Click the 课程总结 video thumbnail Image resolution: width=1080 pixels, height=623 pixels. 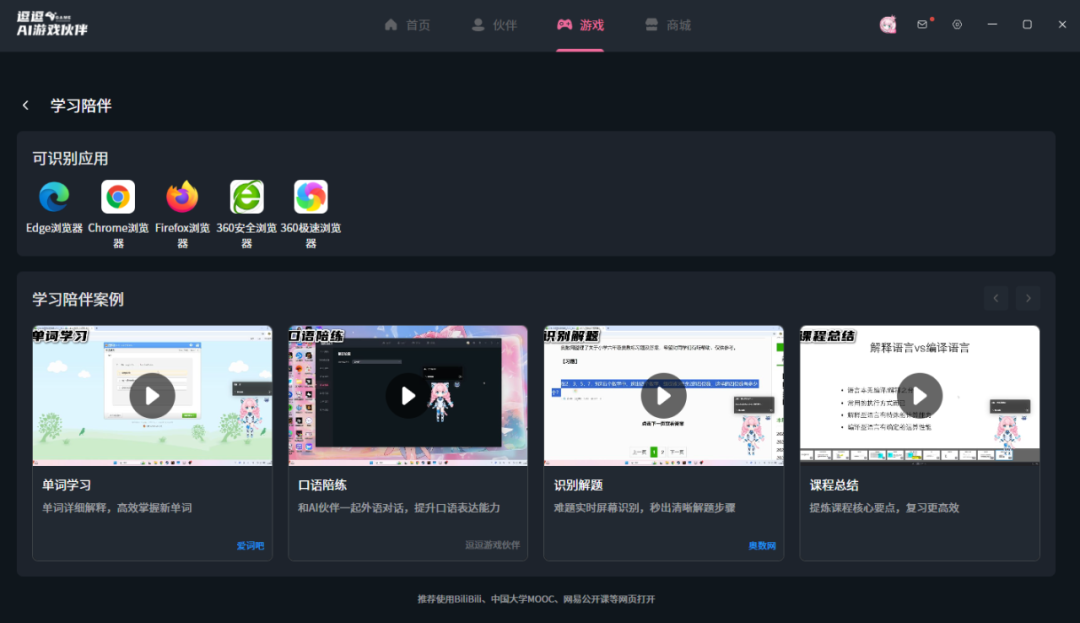click(919, 395)
